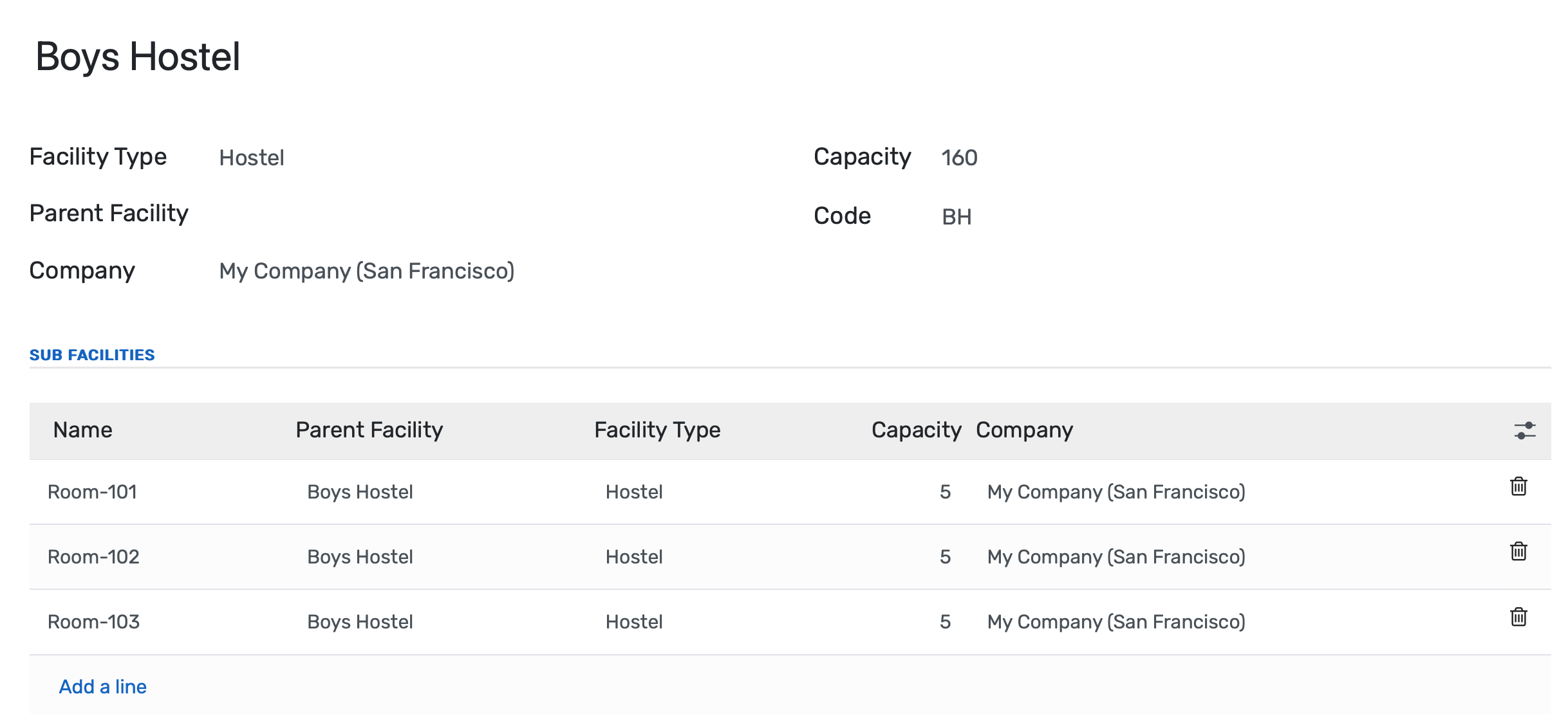Screen dimensions: 1568x714
Task: Select the Name column header
Action: click(x=82, y=430)
